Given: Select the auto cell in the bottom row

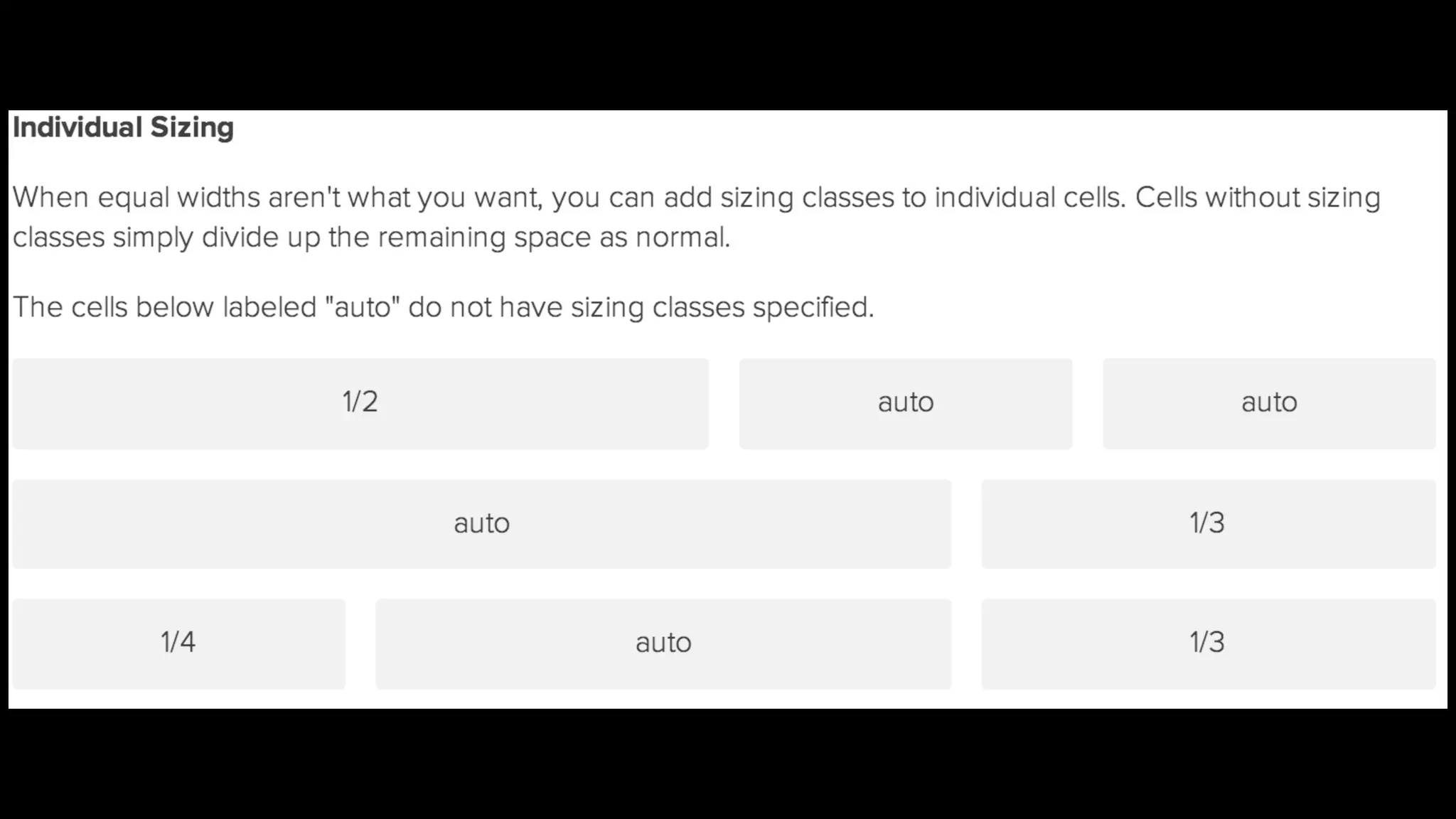Looking at the screenshot, I should (663, 643).
